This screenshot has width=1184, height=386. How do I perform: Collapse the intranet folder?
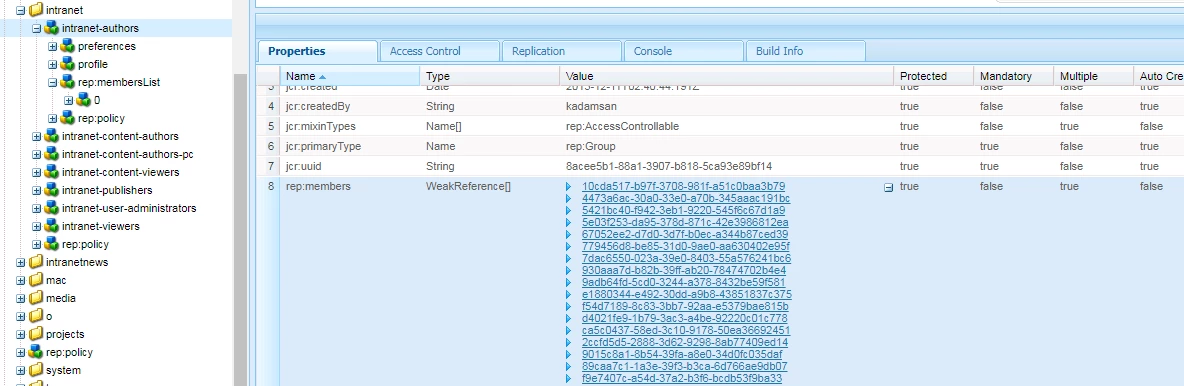20,11
